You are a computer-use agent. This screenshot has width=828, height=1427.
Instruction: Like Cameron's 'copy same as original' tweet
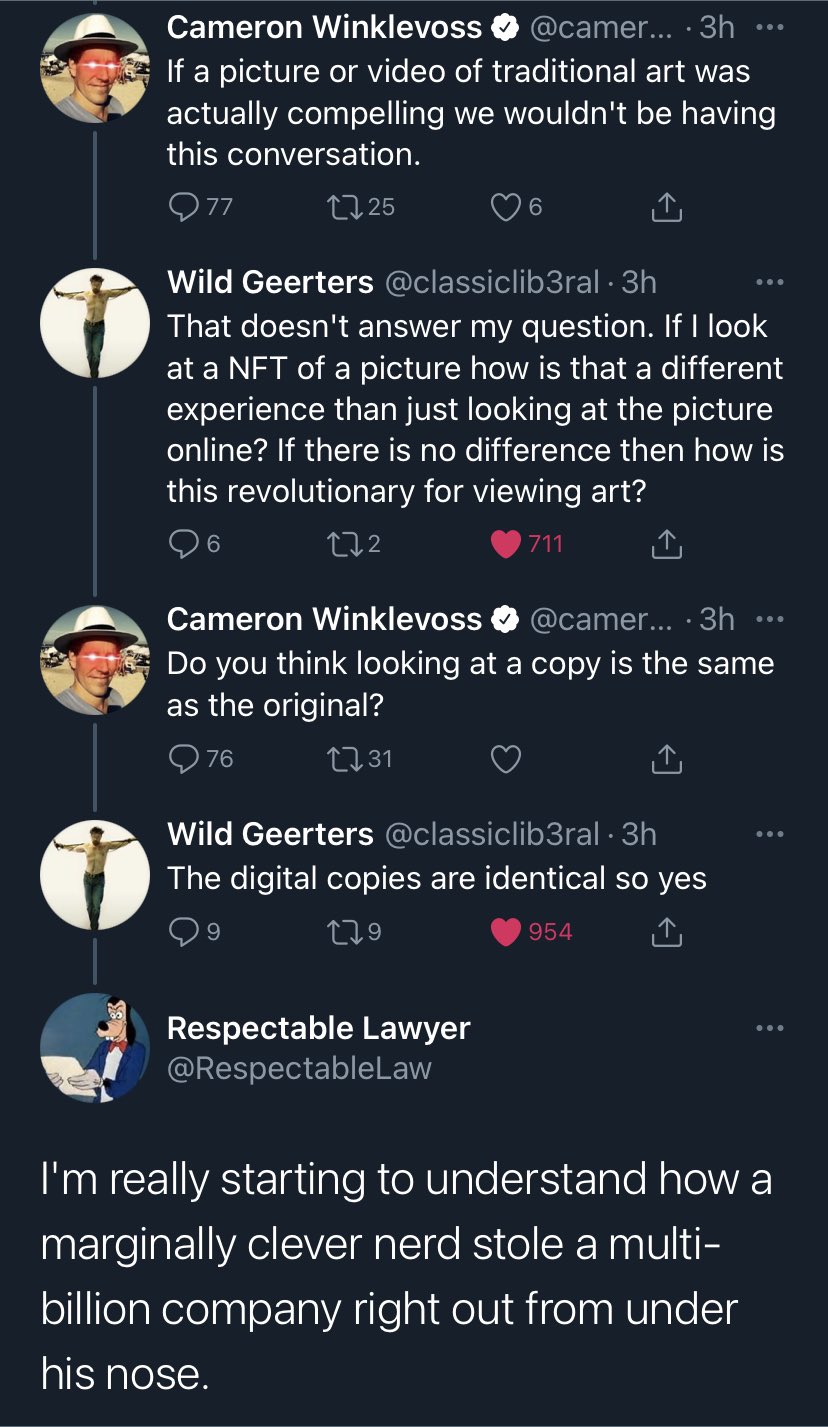(x=506, y=759)
